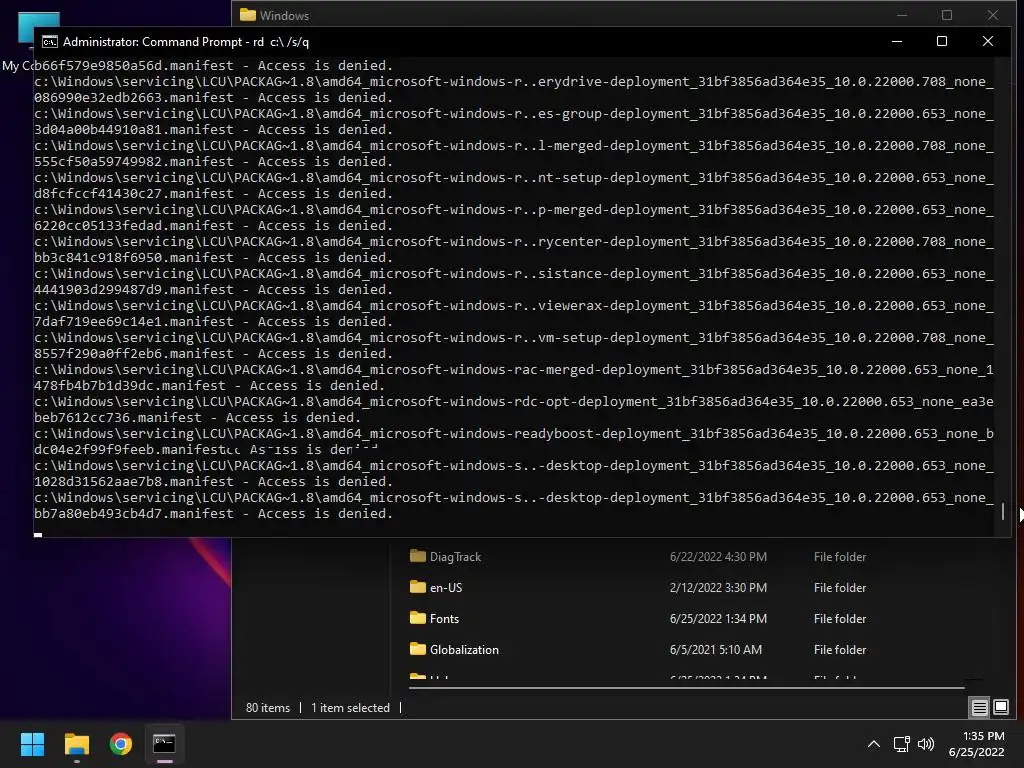Select the Command Prompt taskbar icon
The height and width of the screenshot is (768, 1024).
click(164, 744)
